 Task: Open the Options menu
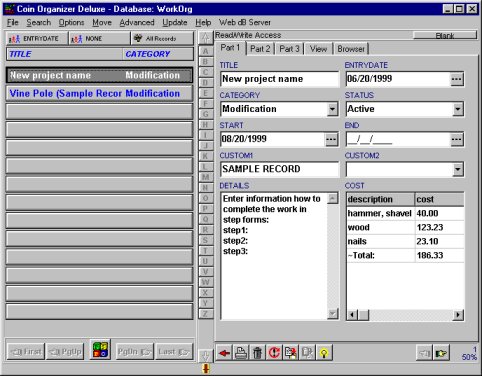(71, 23)
